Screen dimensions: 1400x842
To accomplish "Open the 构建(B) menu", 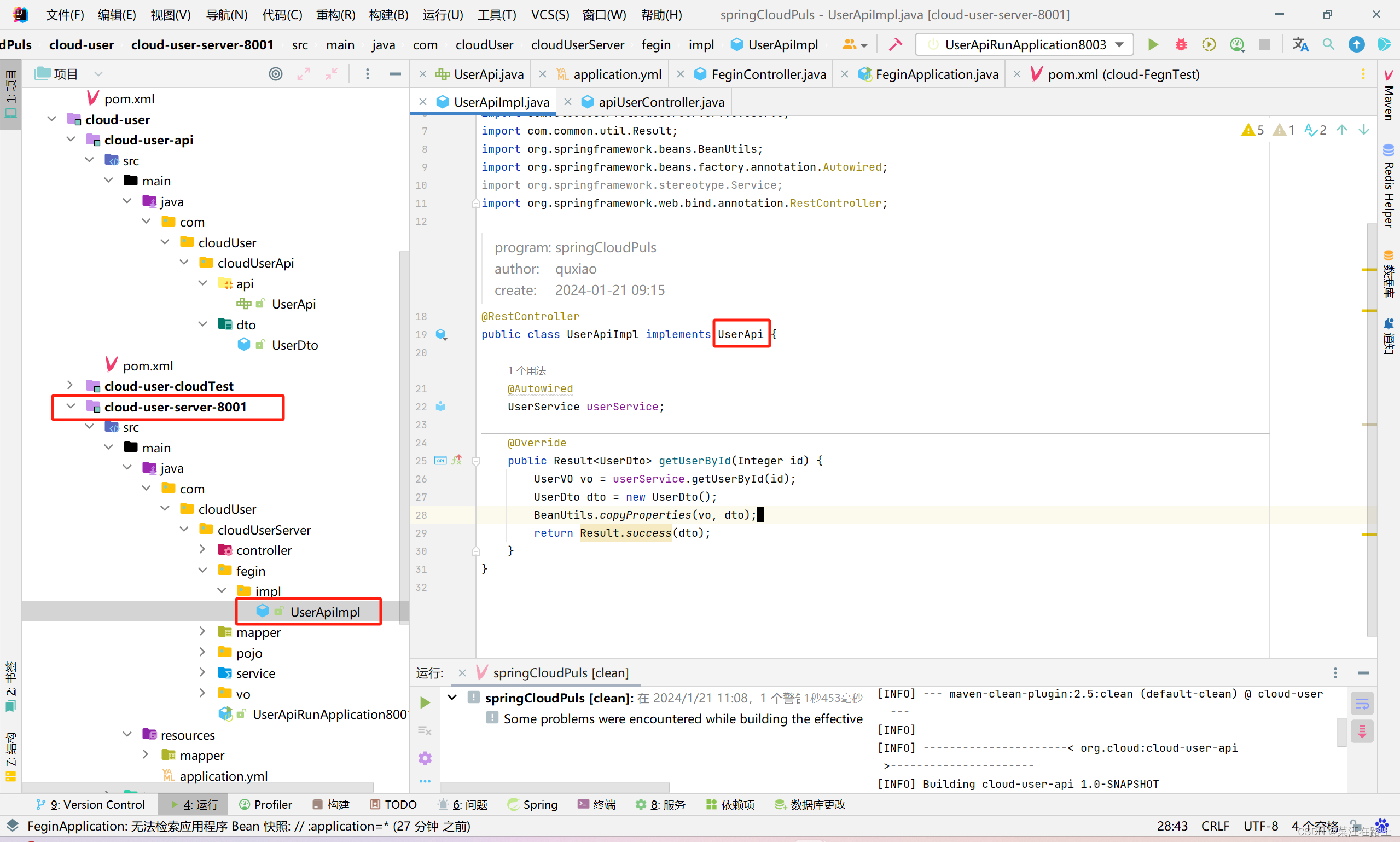I will click(x=388, y=15).
